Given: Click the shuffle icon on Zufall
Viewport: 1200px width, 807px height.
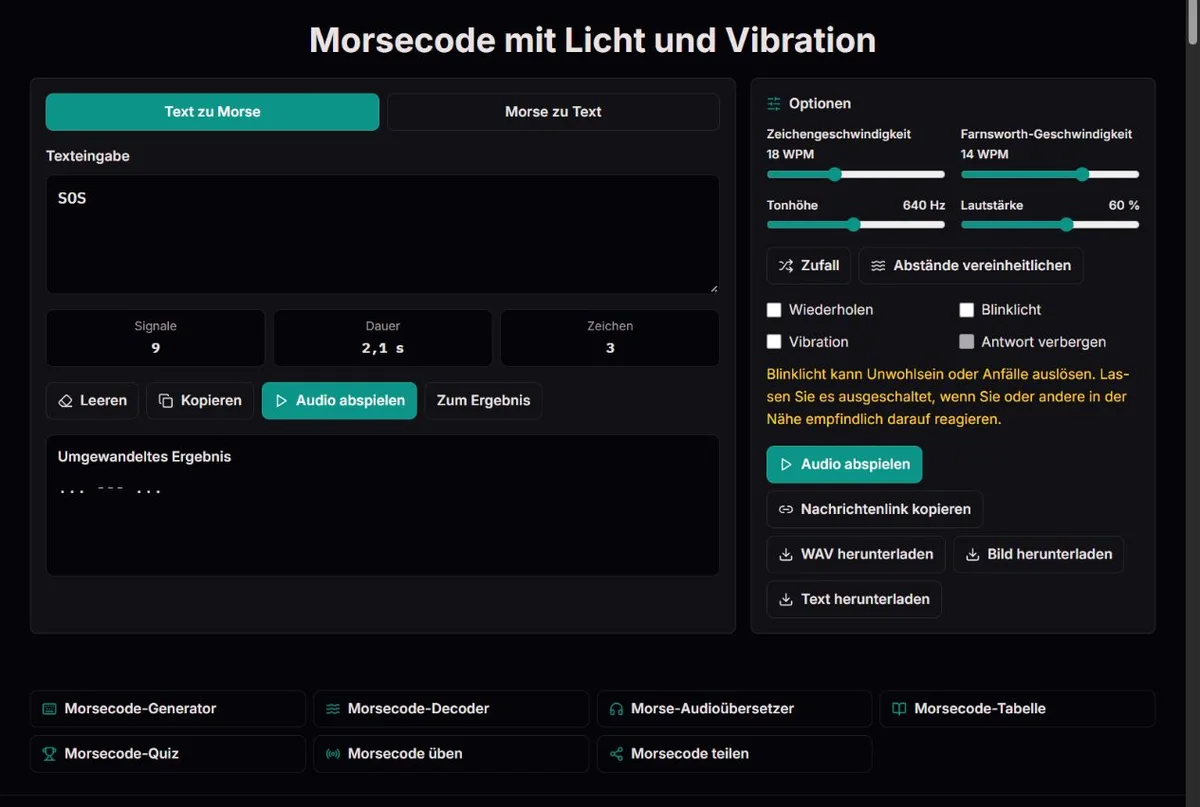Looking at the screenshot, I should pos(787,266).
